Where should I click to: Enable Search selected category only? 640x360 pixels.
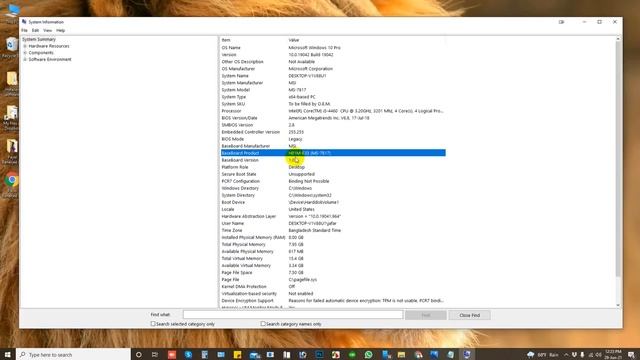point(153,324)
